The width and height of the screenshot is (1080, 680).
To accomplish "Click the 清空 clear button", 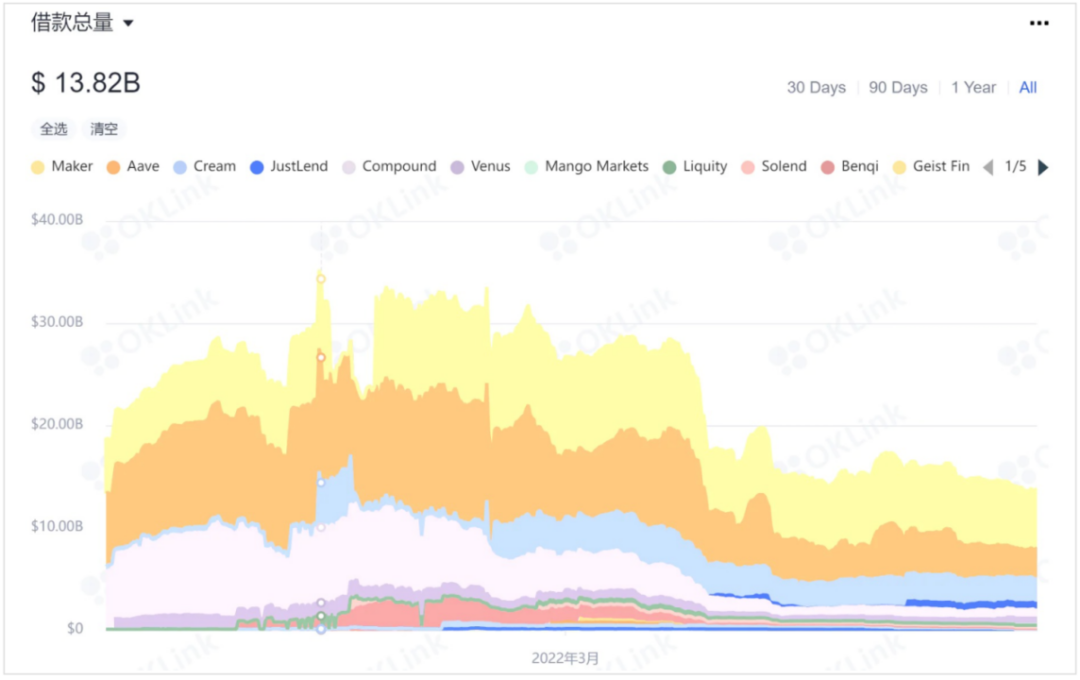I will click(x=104, y=129).
